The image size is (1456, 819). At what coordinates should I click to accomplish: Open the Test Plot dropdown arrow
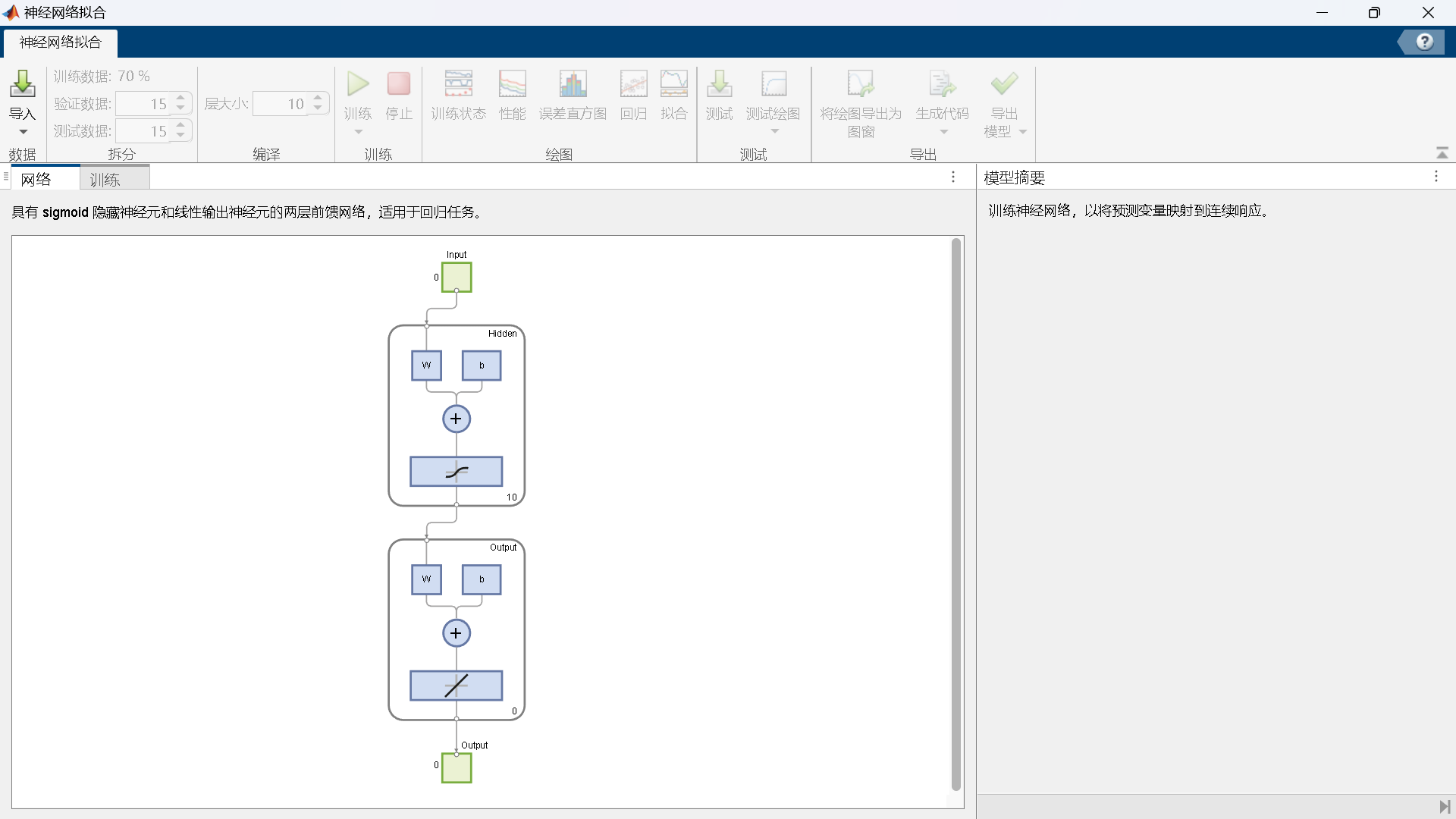click(774, 132)
